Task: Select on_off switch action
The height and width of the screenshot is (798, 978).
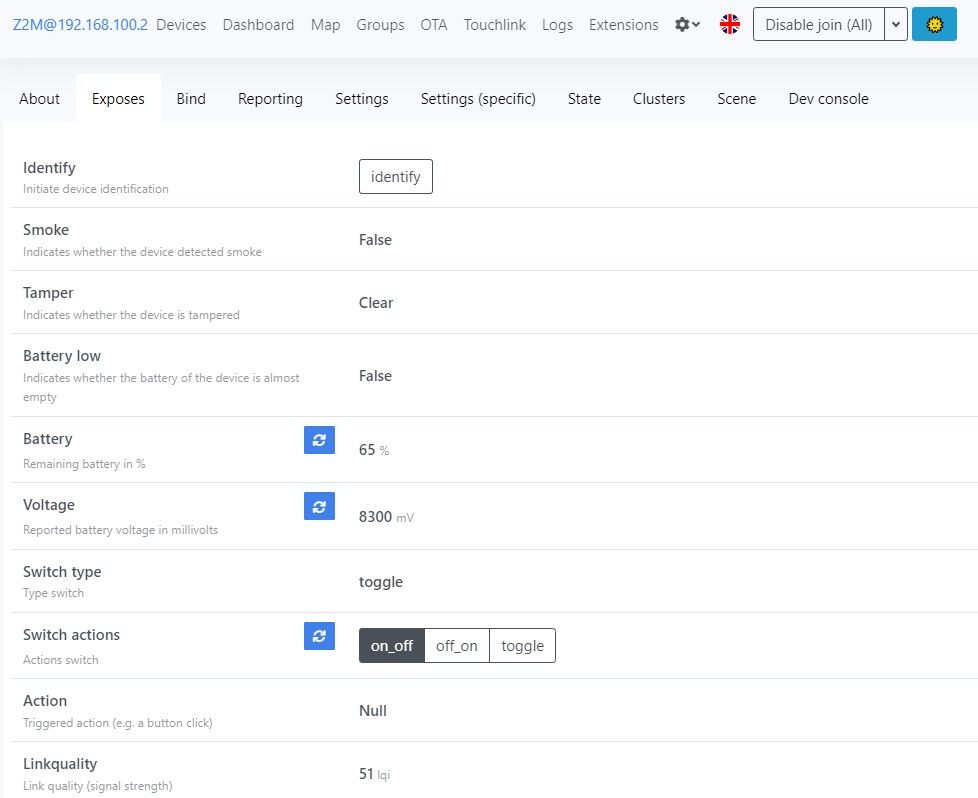Action: pyautogui.click(x=392, y=646)
